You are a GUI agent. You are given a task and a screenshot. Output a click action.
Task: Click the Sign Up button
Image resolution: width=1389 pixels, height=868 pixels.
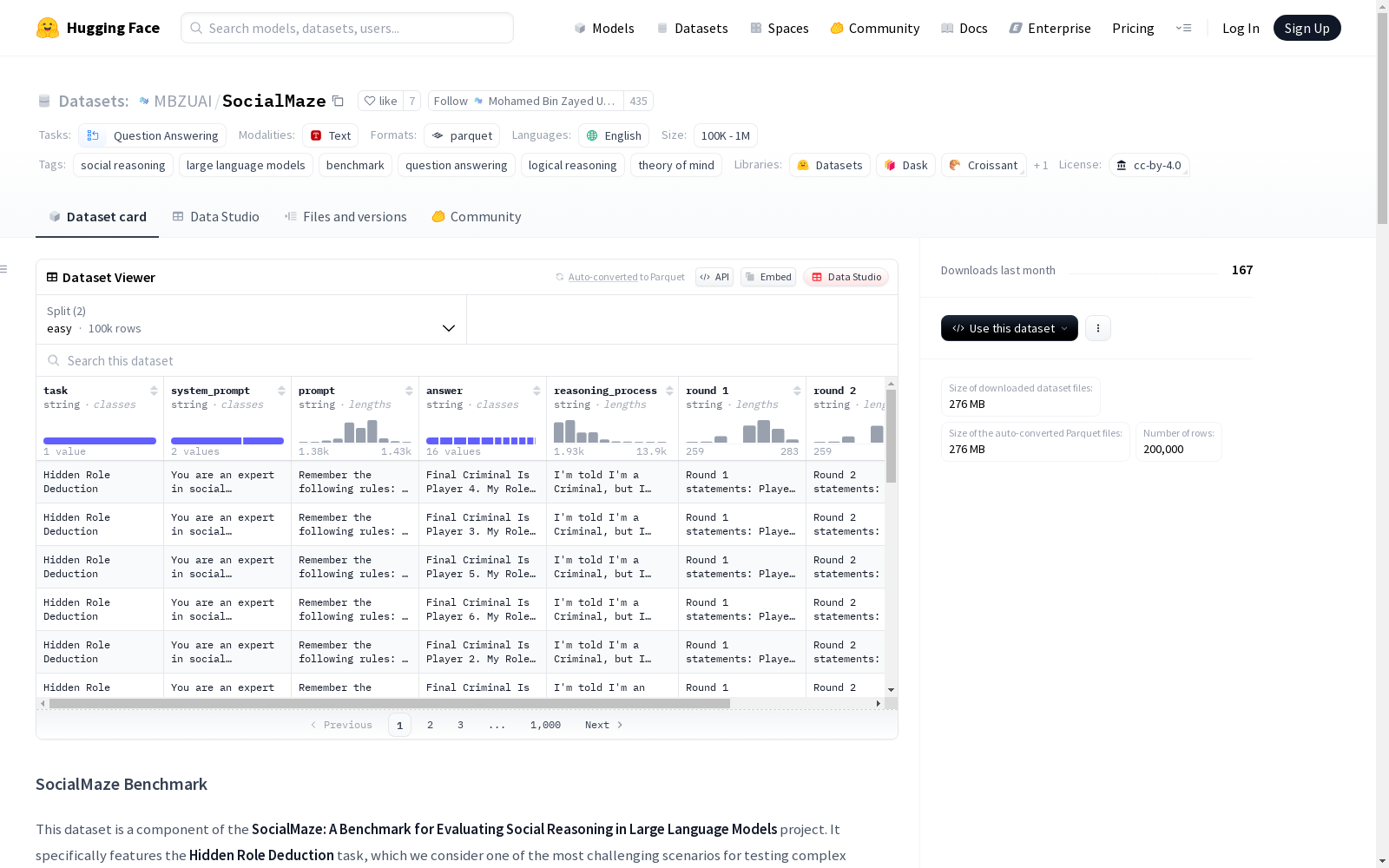1307,28
